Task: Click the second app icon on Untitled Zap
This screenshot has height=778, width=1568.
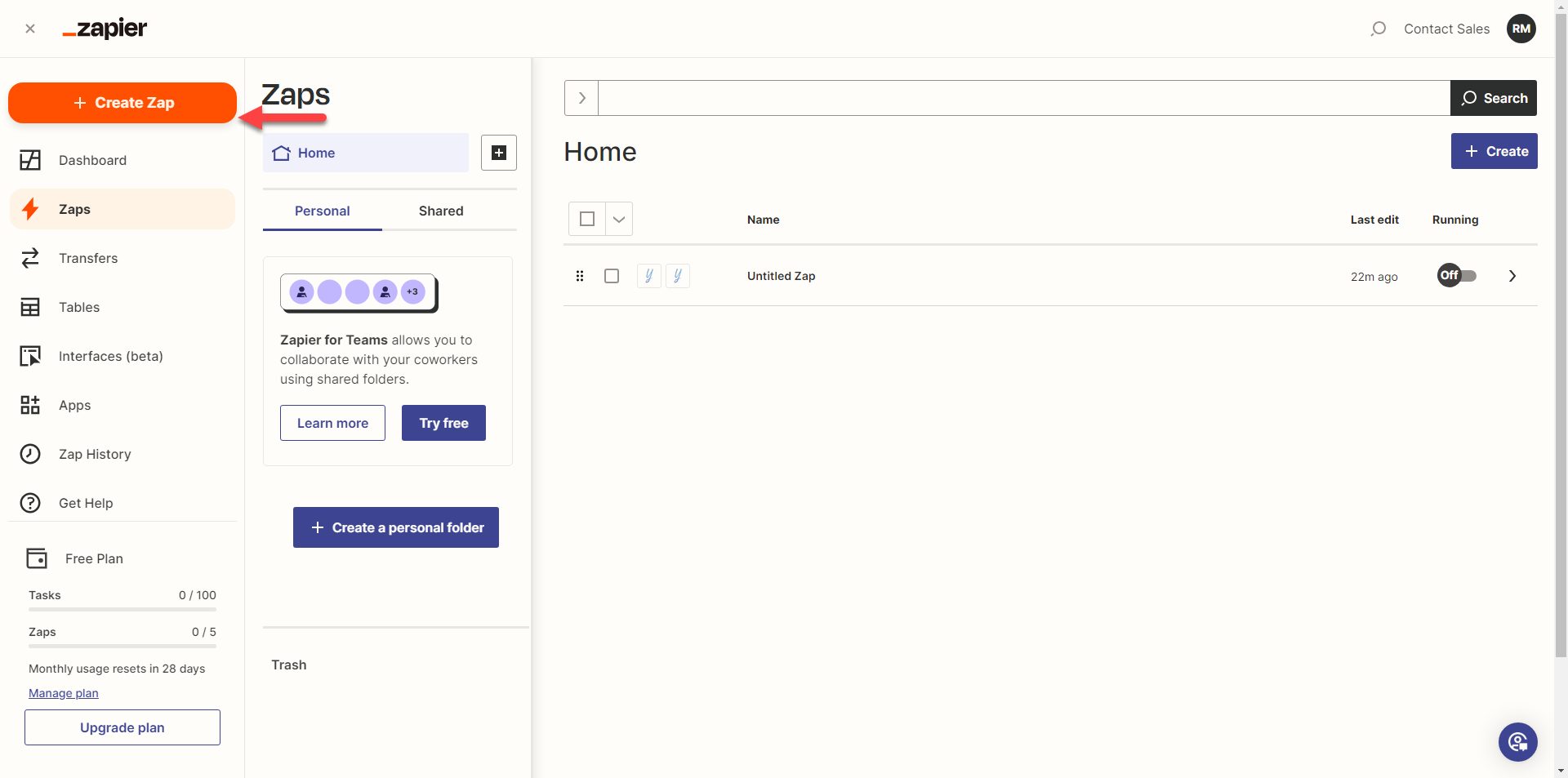Action: pos(678,276)
